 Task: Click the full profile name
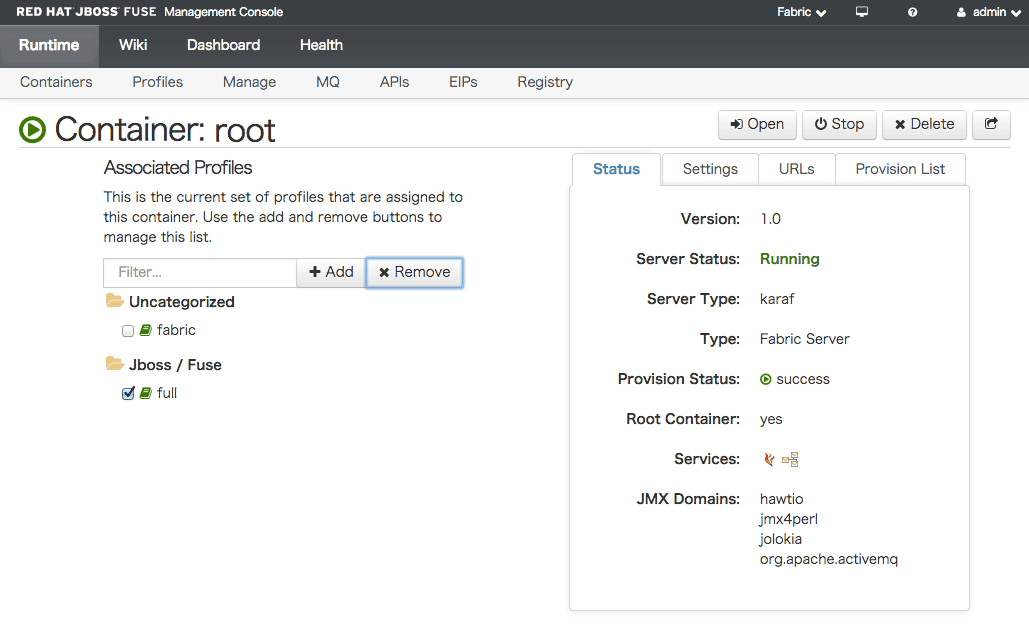pos(167,393)
